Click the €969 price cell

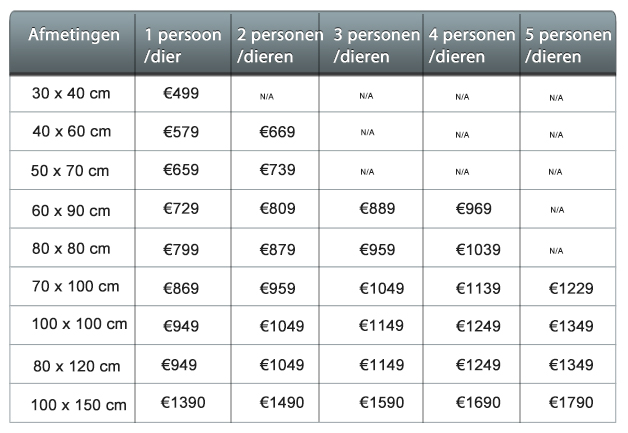(x=473, y=209)
